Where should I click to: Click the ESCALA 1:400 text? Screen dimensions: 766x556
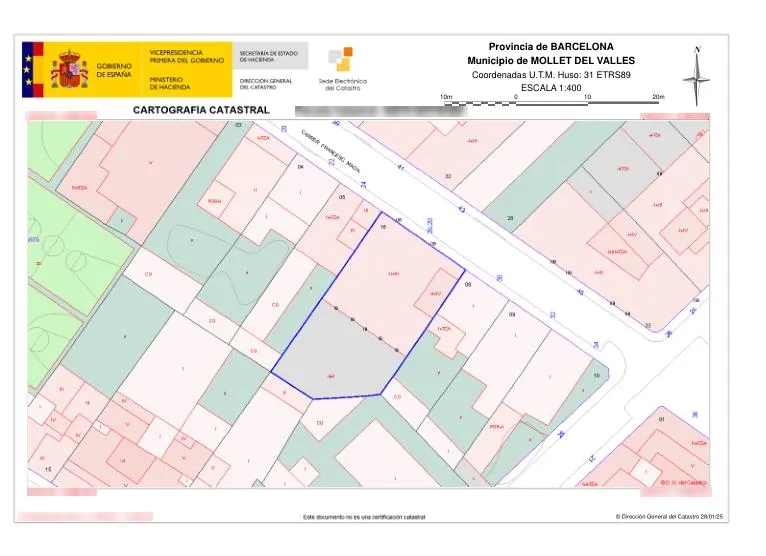coord(551,88)
